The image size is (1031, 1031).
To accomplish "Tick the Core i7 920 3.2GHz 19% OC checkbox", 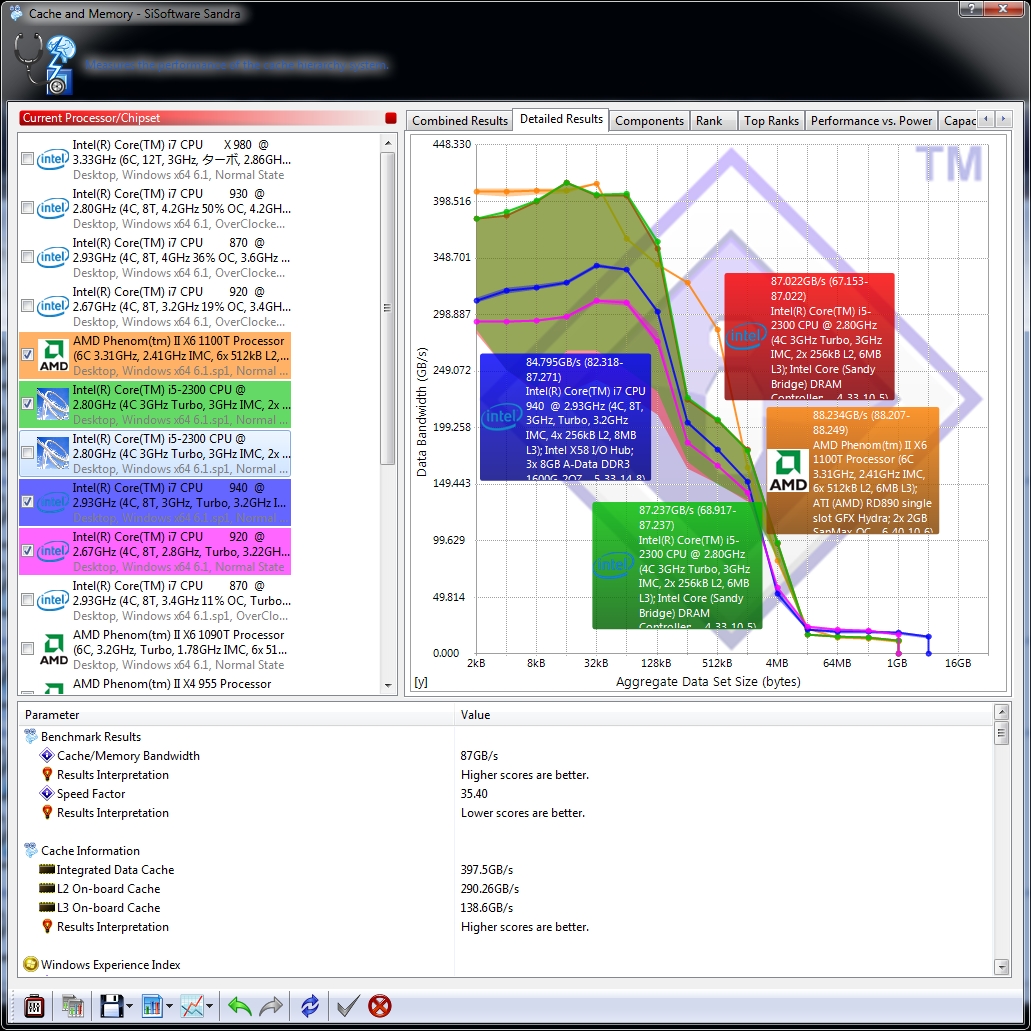I will coord(28,306).
